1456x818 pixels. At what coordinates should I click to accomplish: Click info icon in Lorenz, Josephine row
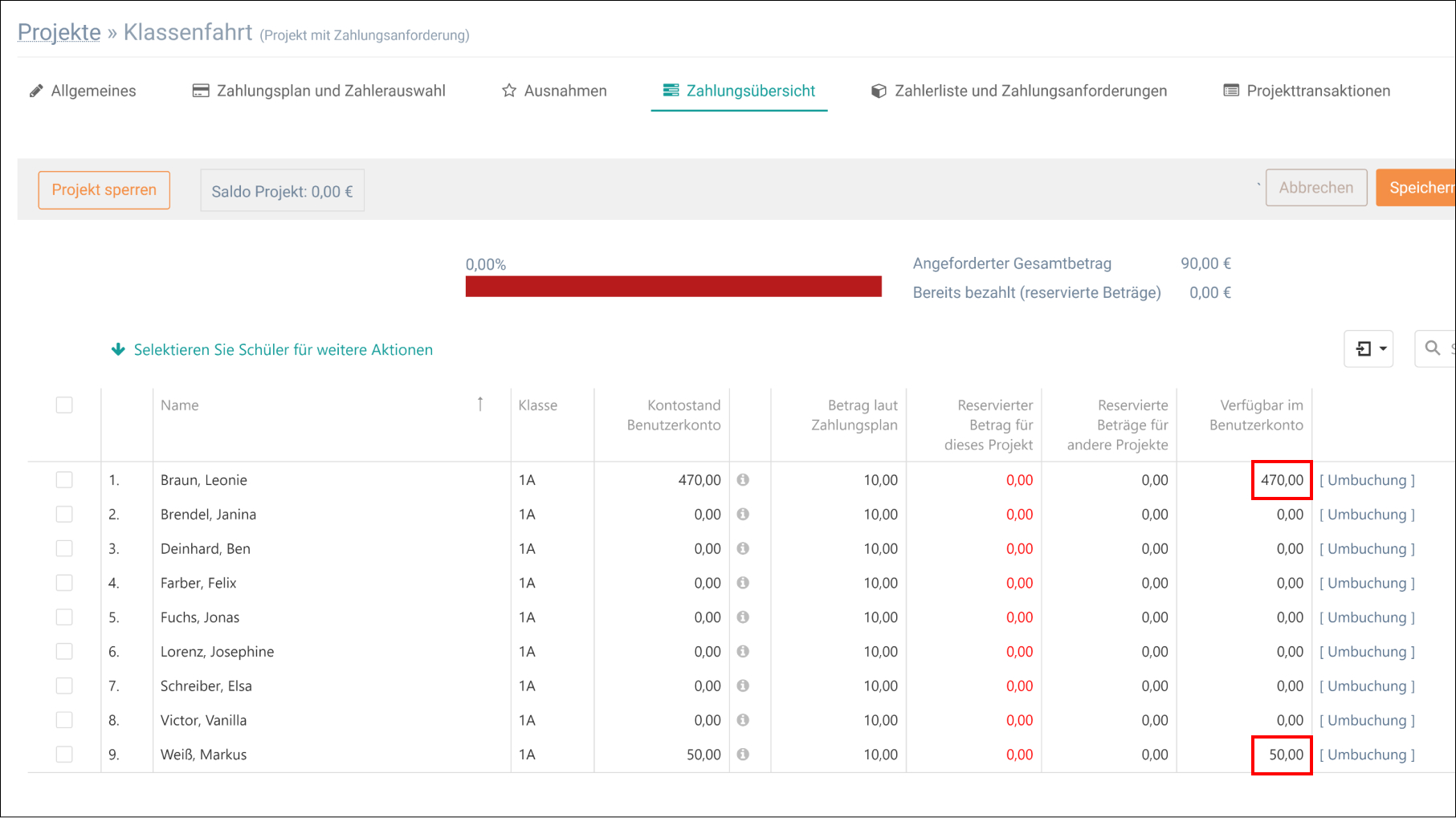[x=743, y=651]
